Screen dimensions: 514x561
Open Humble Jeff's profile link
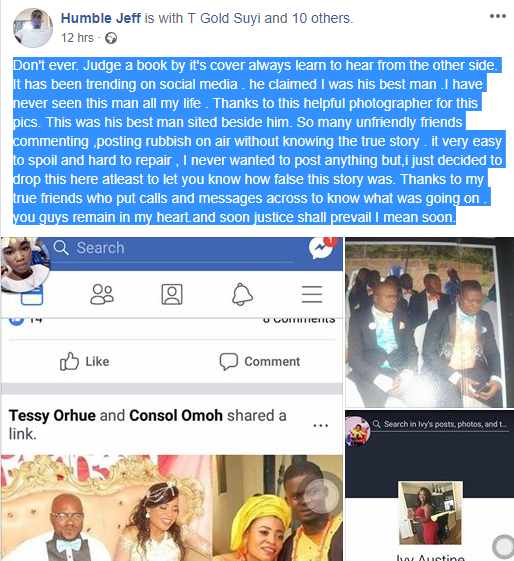pos(101,18)
